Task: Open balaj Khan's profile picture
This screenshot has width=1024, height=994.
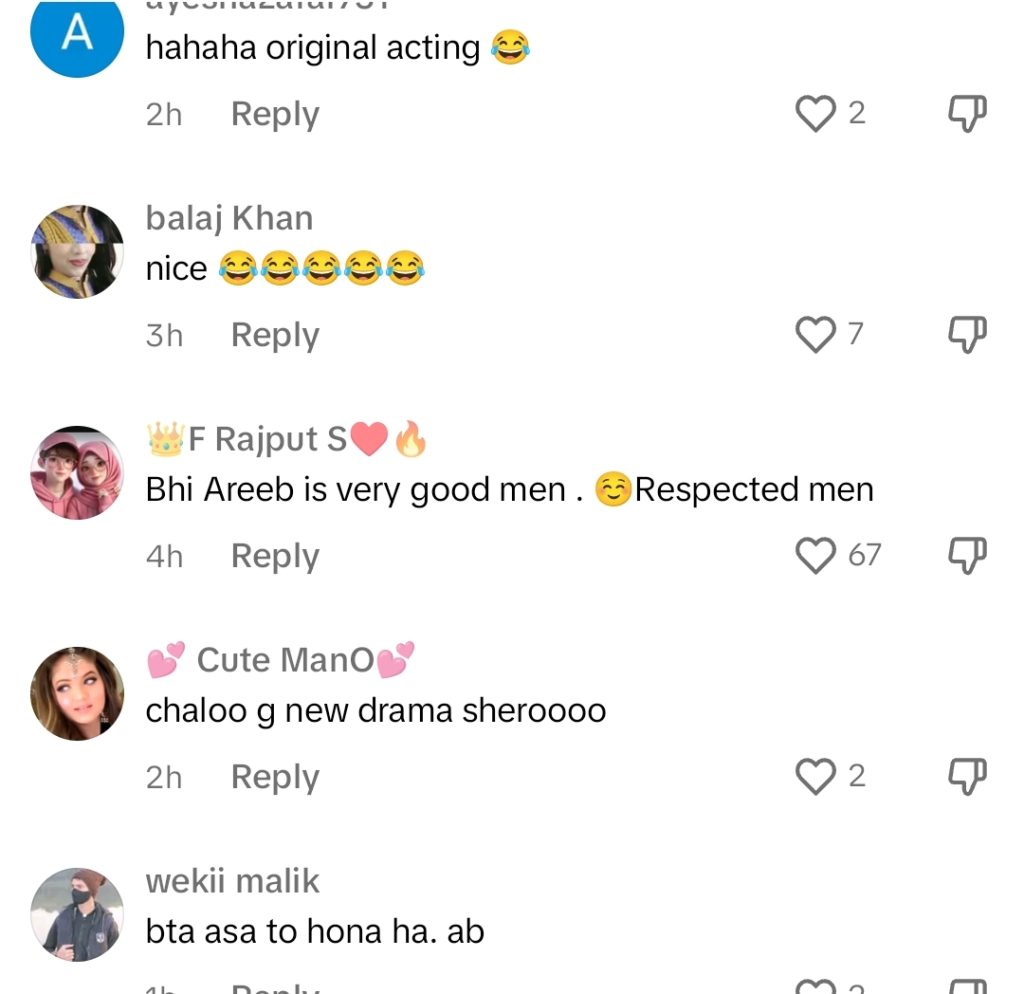Action: [x=77, y=252]
